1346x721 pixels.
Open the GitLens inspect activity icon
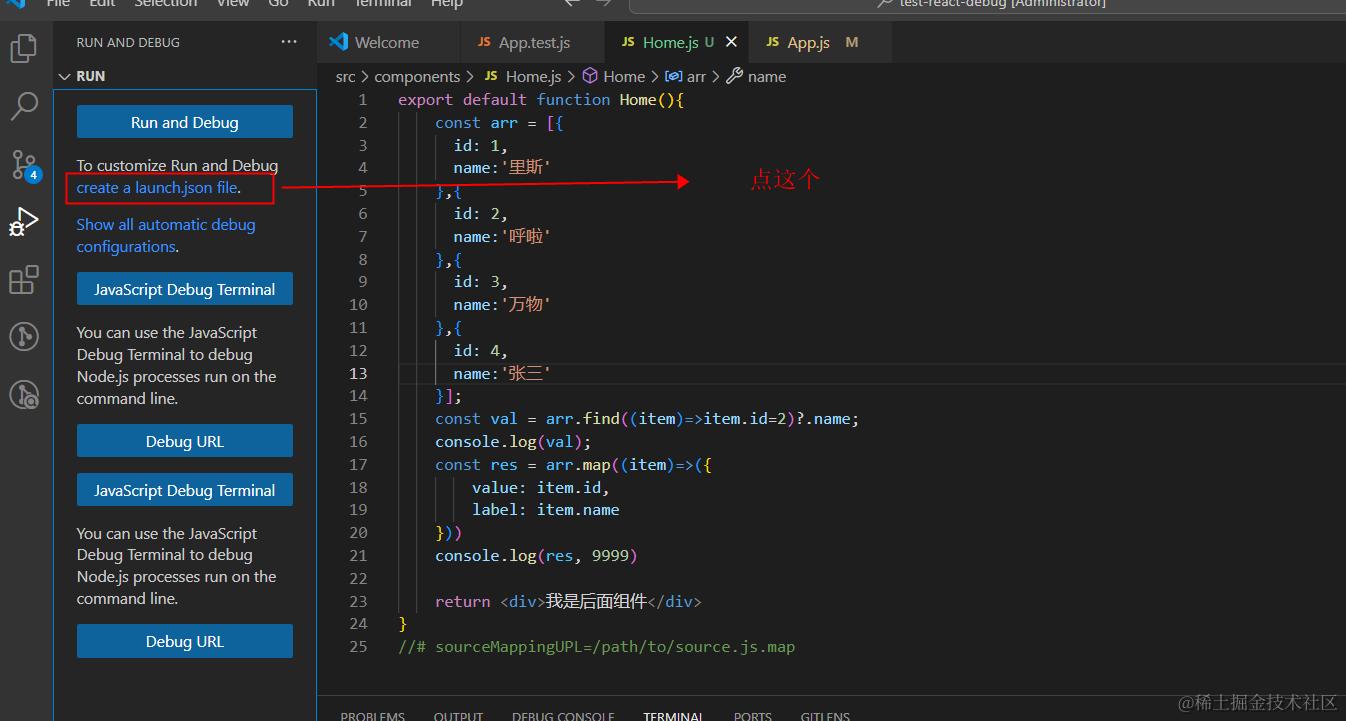tap(23, 395)
